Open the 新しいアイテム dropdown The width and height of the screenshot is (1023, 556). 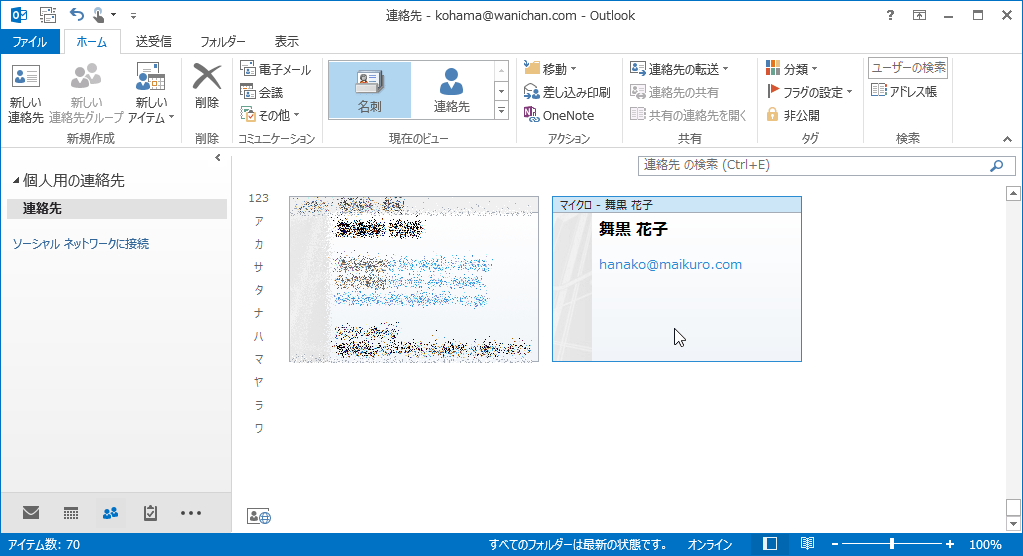151,93
